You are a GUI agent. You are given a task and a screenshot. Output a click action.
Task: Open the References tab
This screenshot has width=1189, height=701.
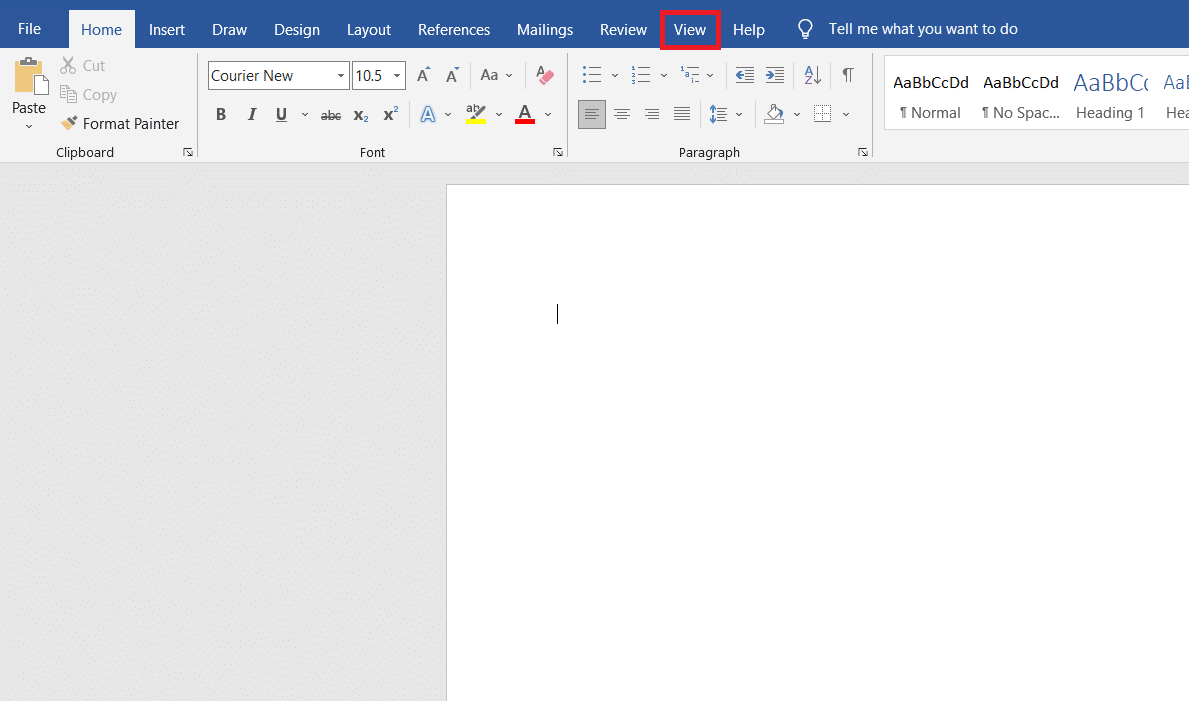pyautogui.click(x=453, y=30)
